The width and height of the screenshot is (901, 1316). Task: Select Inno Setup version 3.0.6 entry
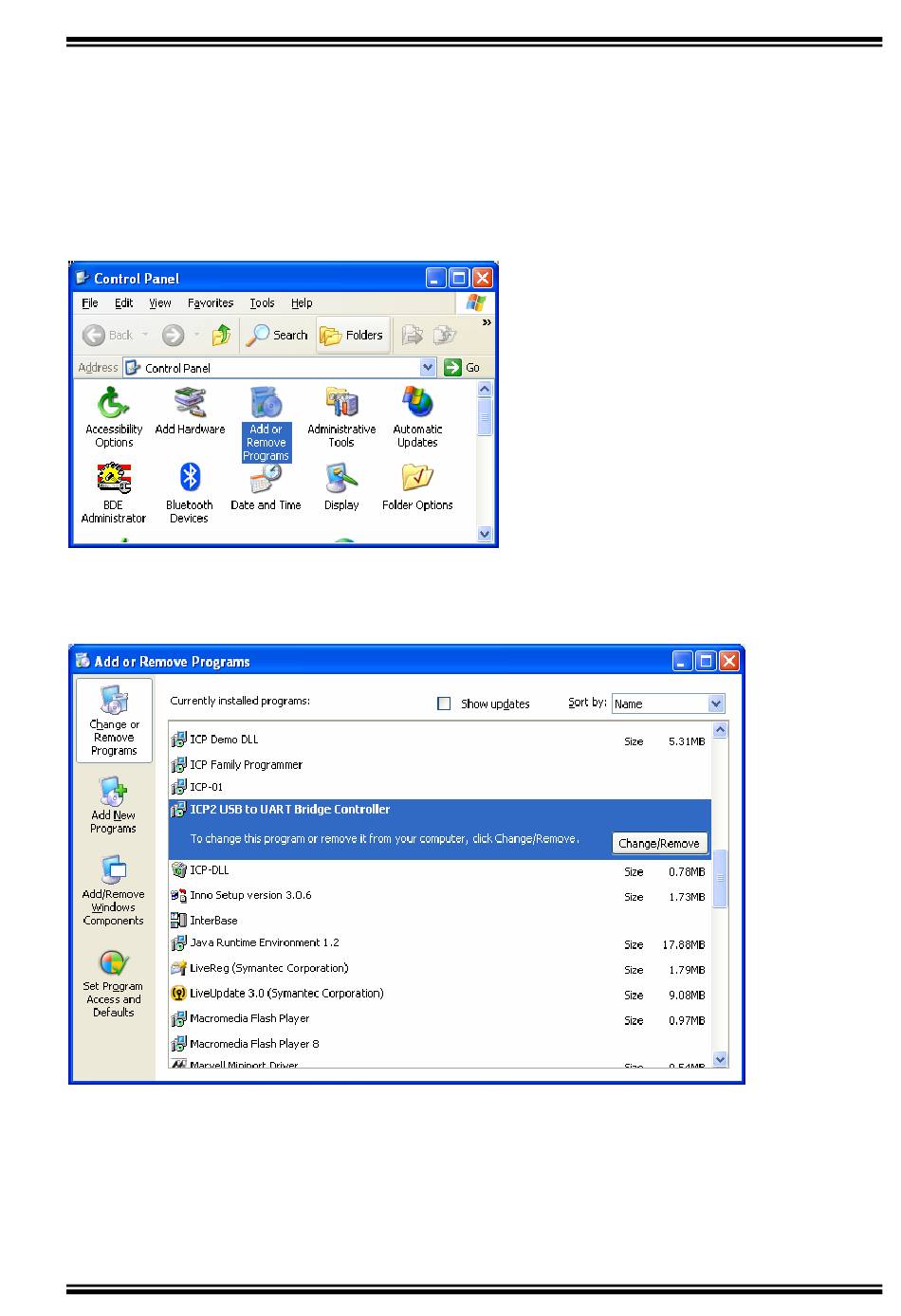[440, 895]
